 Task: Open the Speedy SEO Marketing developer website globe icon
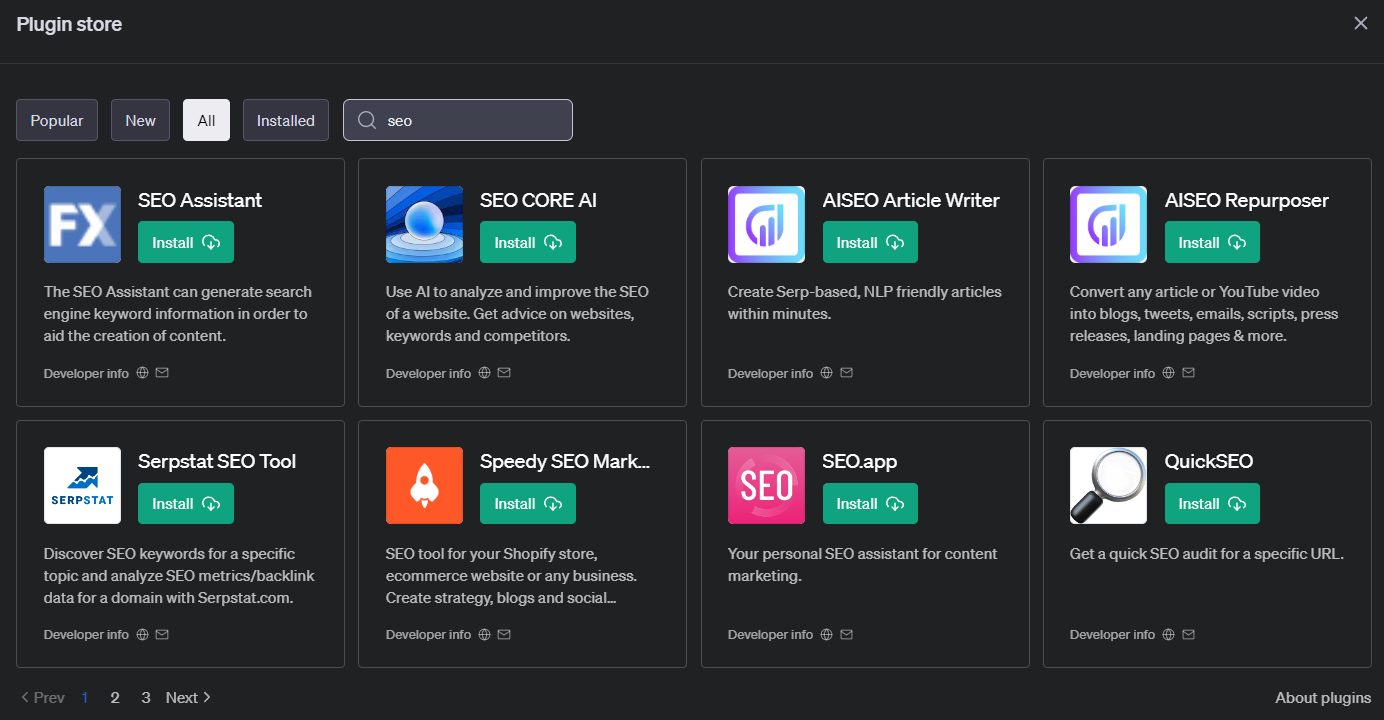[485, 634]
